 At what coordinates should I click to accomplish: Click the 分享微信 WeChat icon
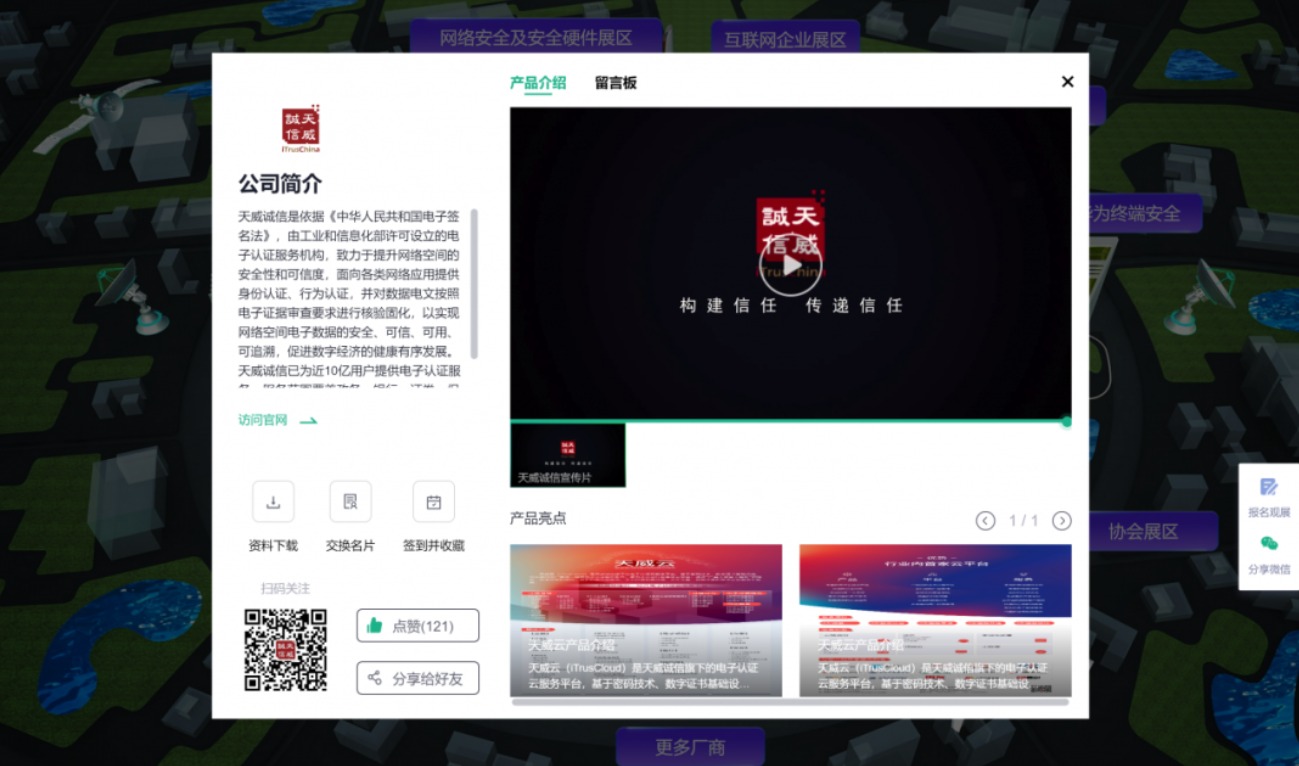[x=1269, y=544]
